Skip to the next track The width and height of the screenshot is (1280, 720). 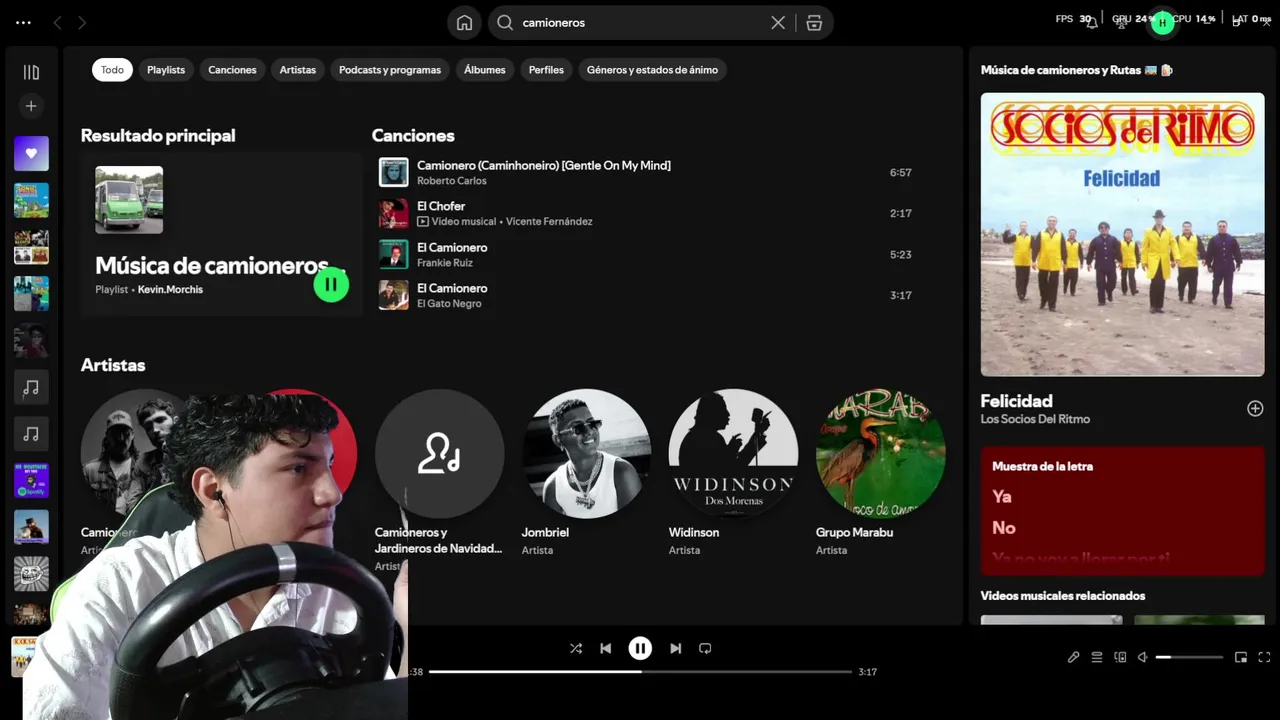pyautogui.click(x=675, y=648)
